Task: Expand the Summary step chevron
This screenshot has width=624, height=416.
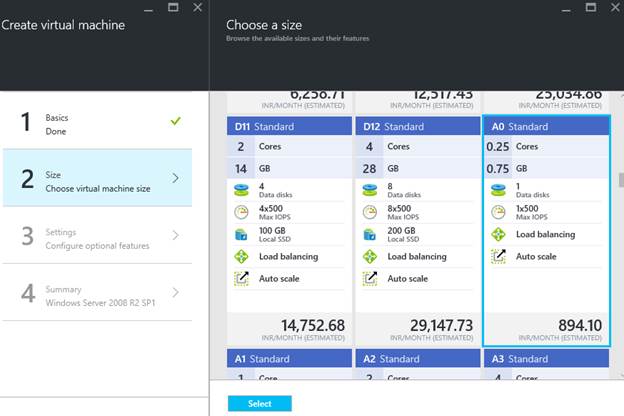Action: pyautogui.click(x=176, y=293)
